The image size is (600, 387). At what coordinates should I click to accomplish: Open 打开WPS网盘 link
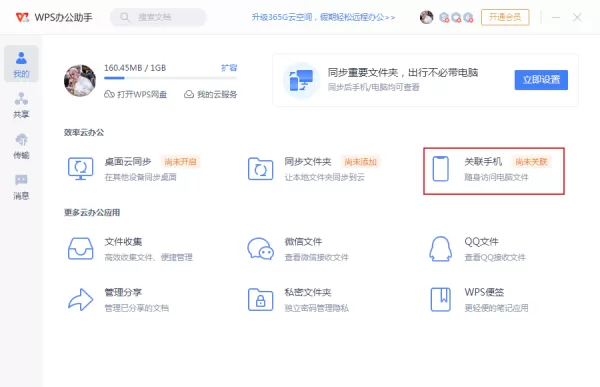tap(135, 94)
